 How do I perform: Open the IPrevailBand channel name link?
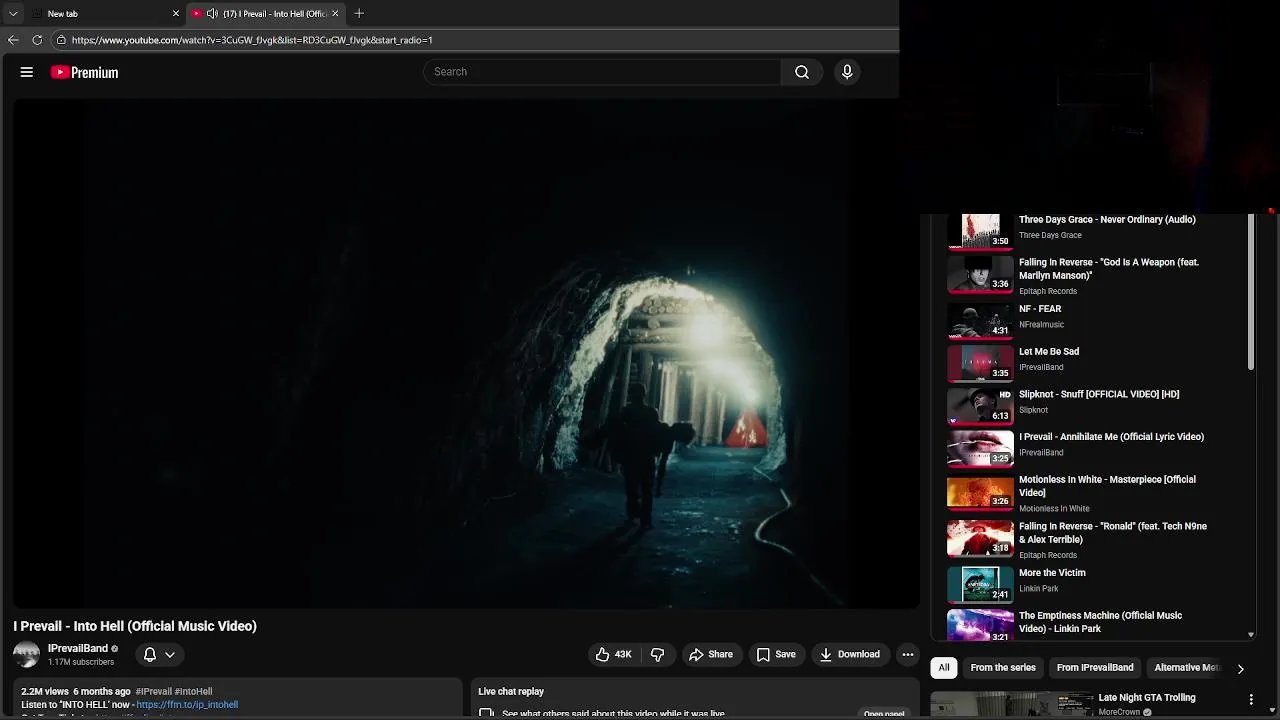77,648
